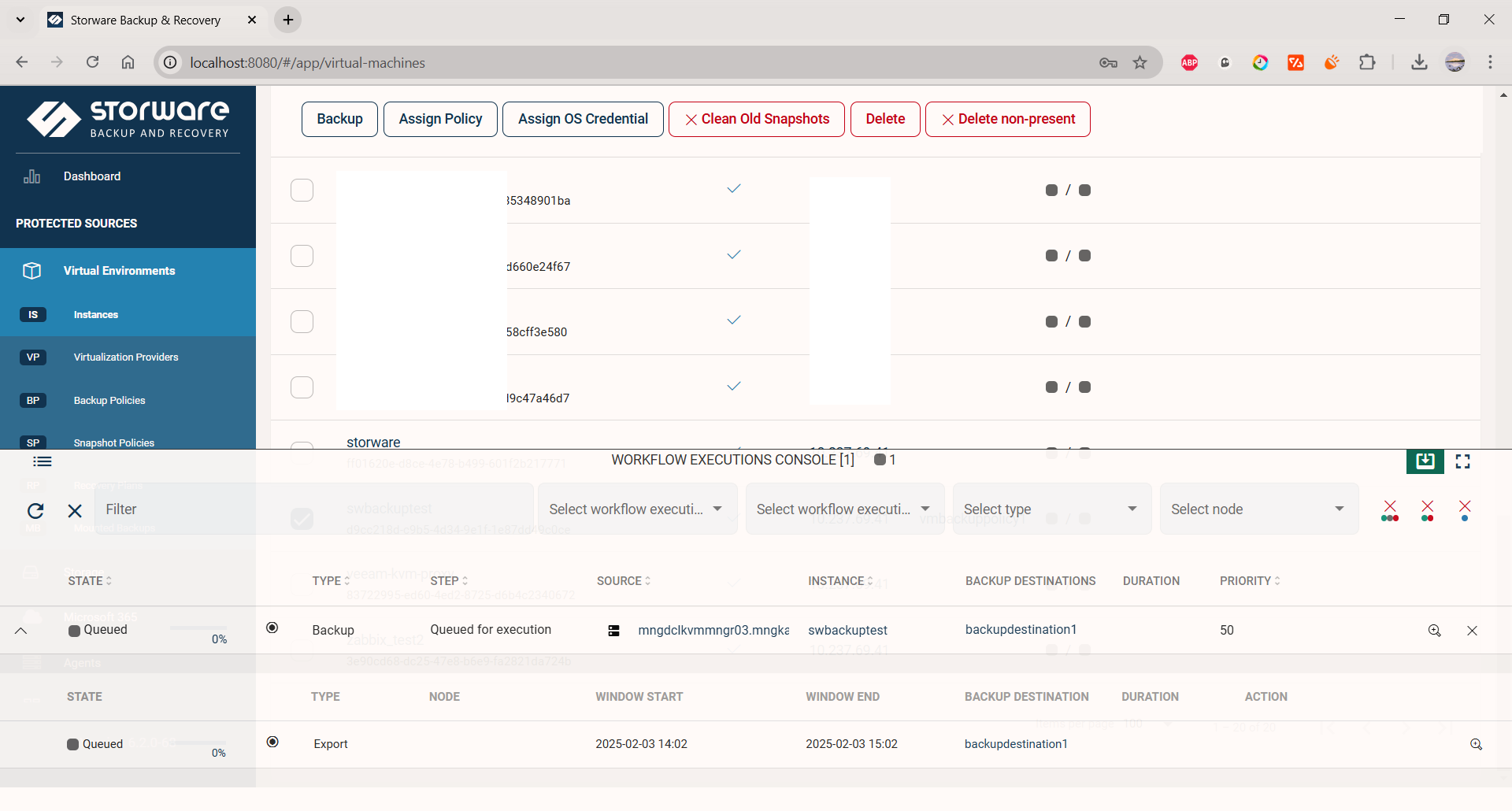This screenshot has width=1512, height=811.
Task: Click the Virtual Environments cube icon
Action: tap(31, 271)
